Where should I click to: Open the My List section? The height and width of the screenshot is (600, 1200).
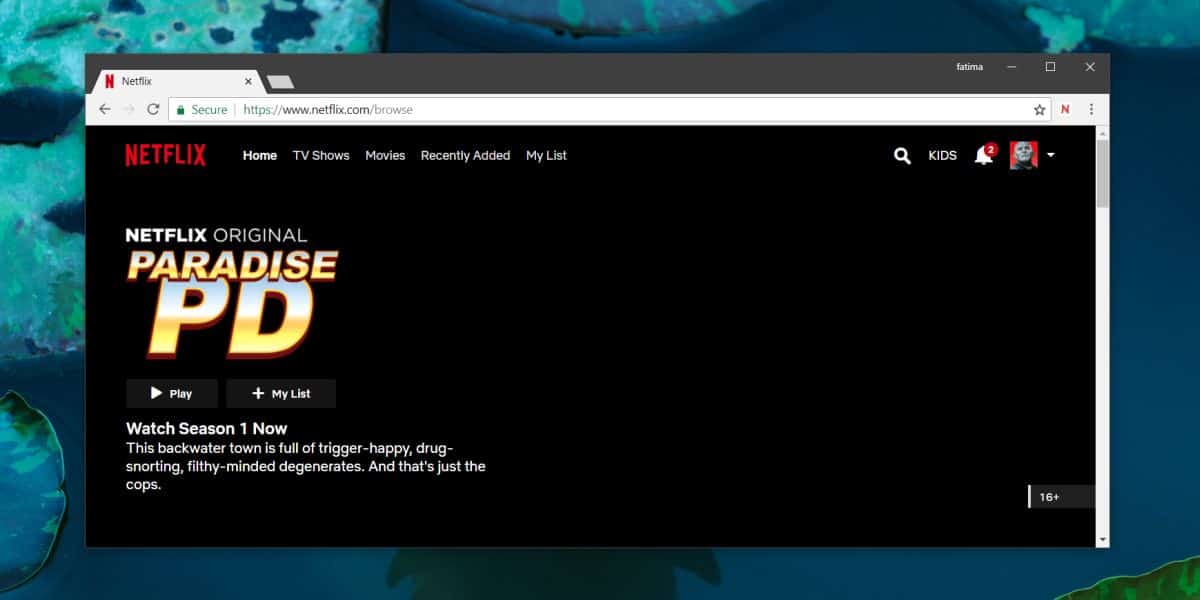tap(546, 156)
